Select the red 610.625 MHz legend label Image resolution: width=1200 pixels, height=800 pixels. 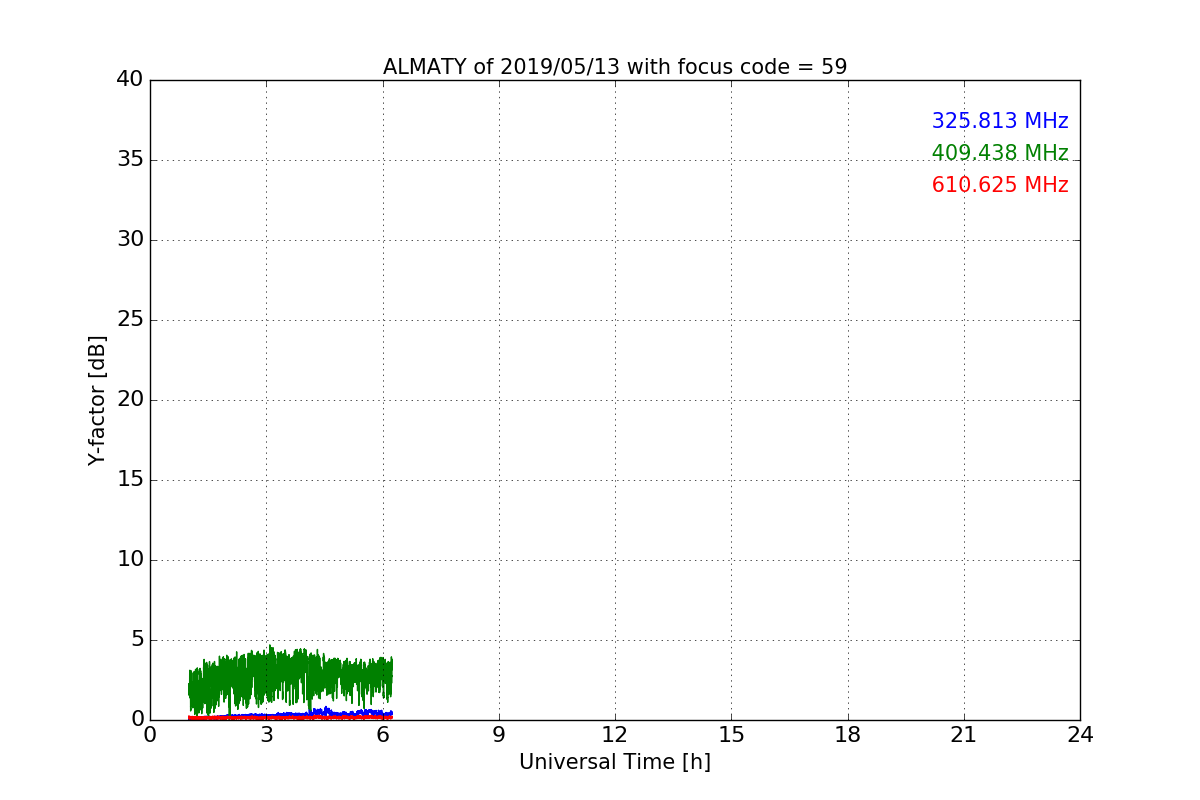(1000, 185)
